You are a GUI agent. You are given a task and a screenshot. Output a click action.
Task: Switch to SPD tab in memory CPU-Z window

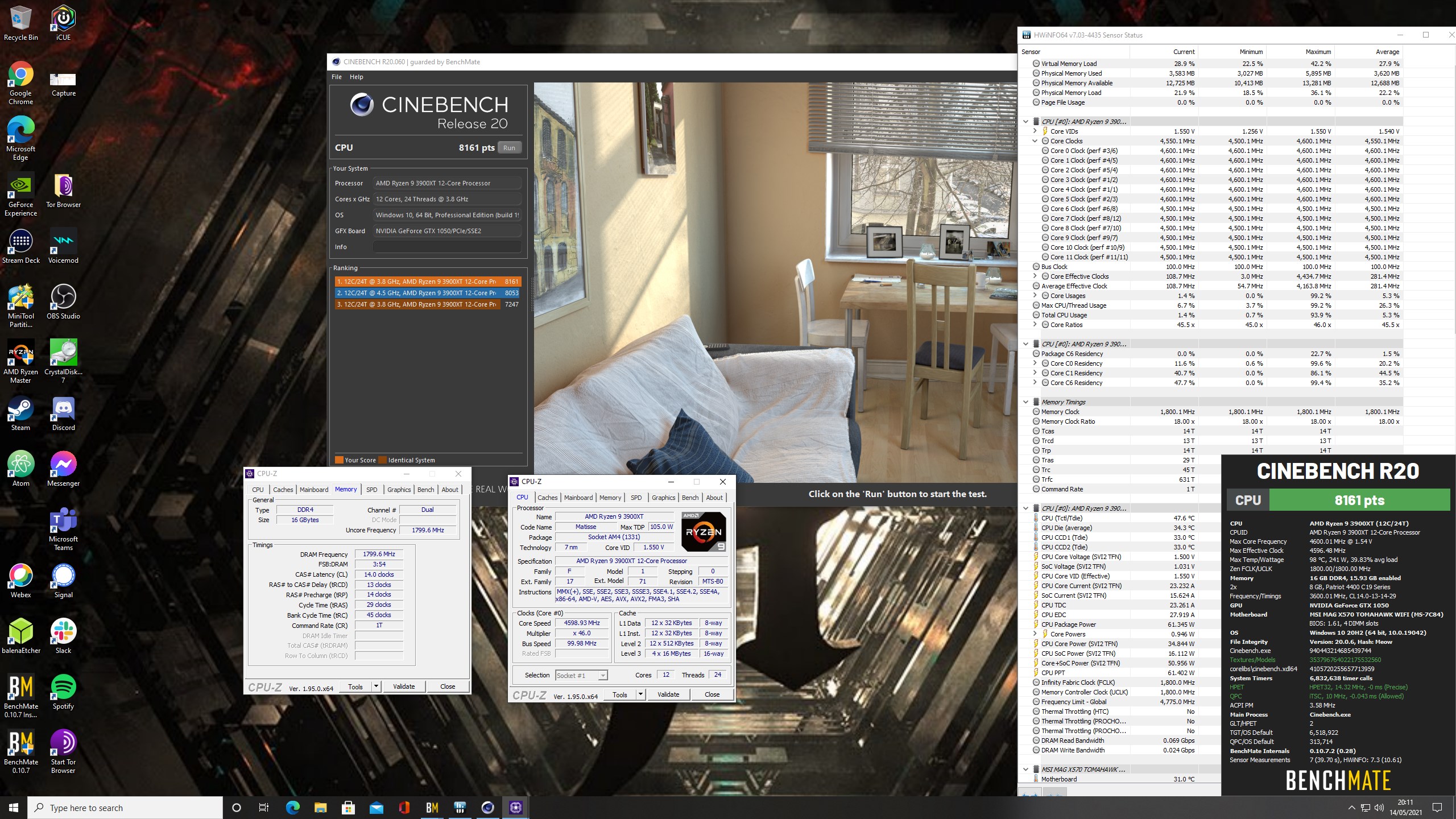[372, 490]
